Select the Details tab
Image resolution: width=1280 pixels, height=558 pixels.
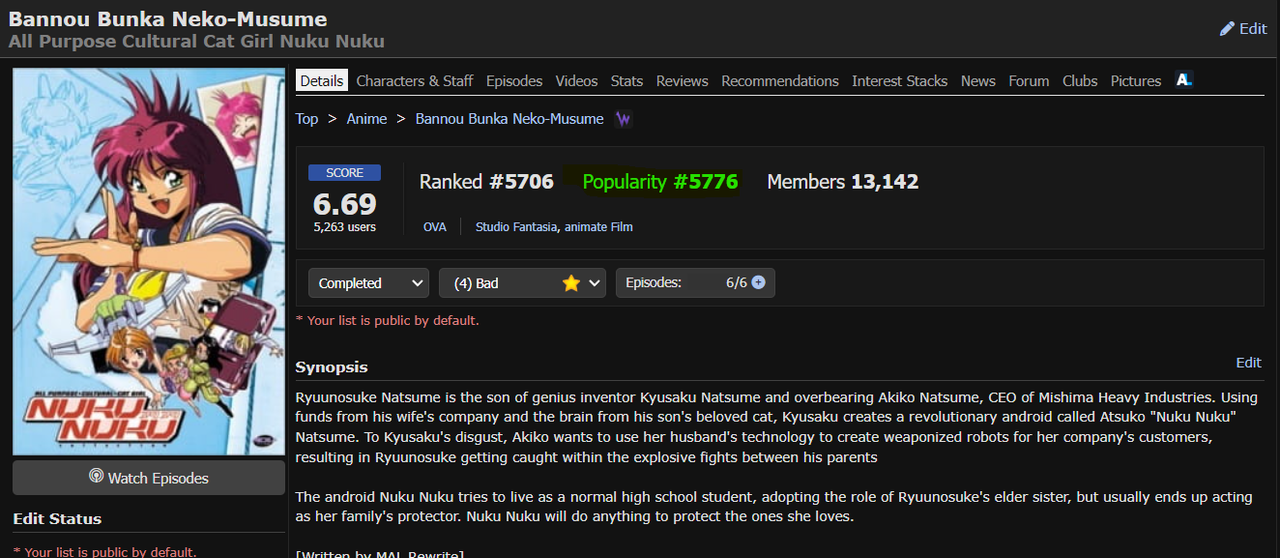322,81
